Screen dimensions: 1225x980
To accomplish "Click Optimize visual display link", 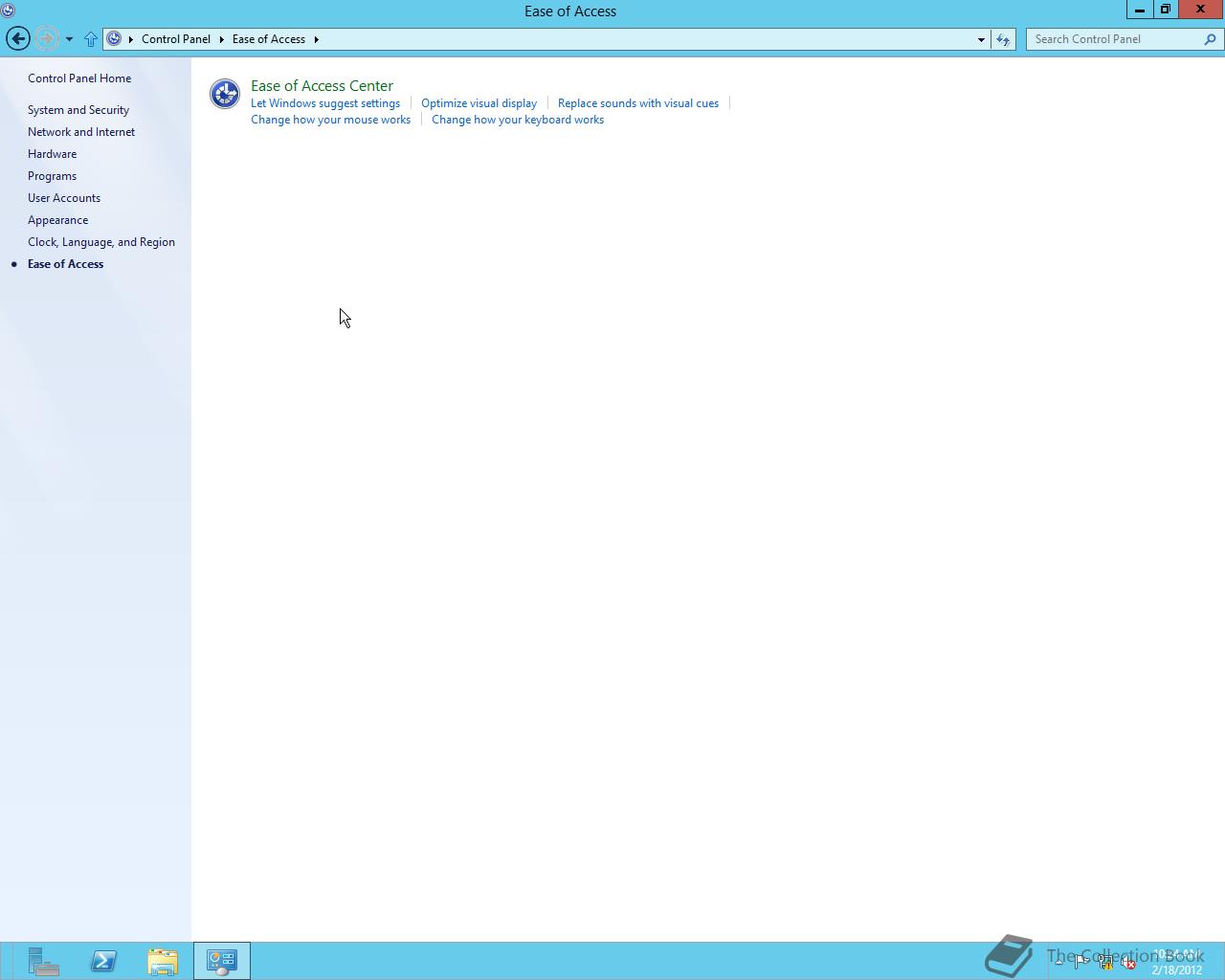I will 479,103.
